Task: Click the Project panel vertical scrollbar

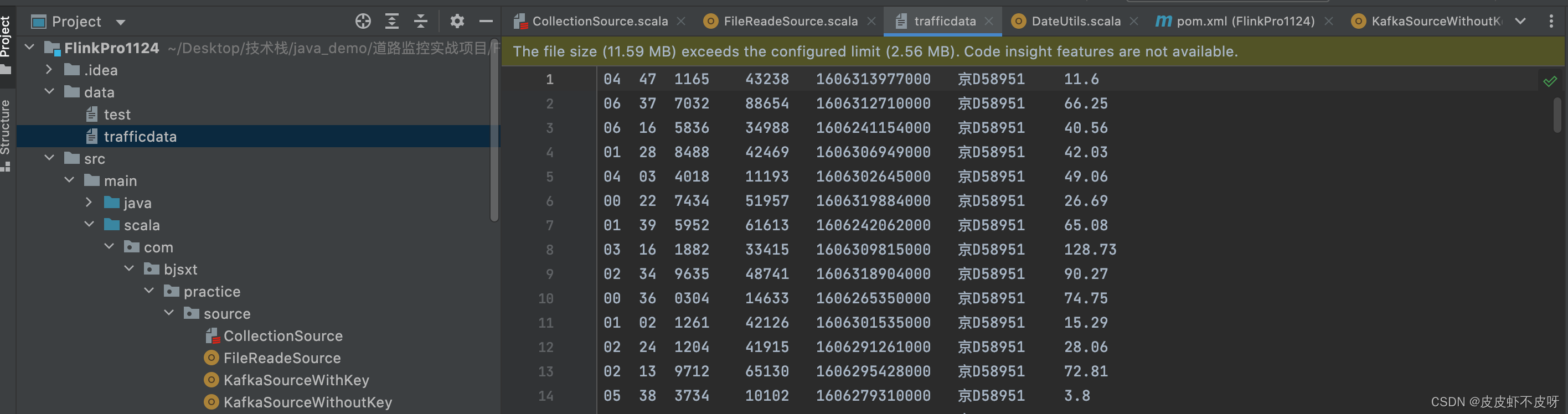Action: (494, 130)
